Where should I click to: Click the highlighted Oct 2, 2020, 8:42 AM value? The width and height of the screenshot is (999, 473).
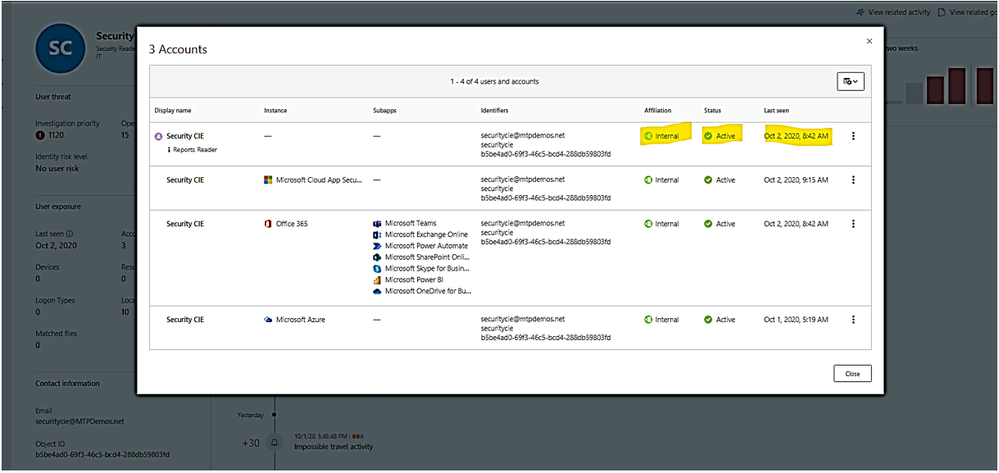(x=796, y=136)
